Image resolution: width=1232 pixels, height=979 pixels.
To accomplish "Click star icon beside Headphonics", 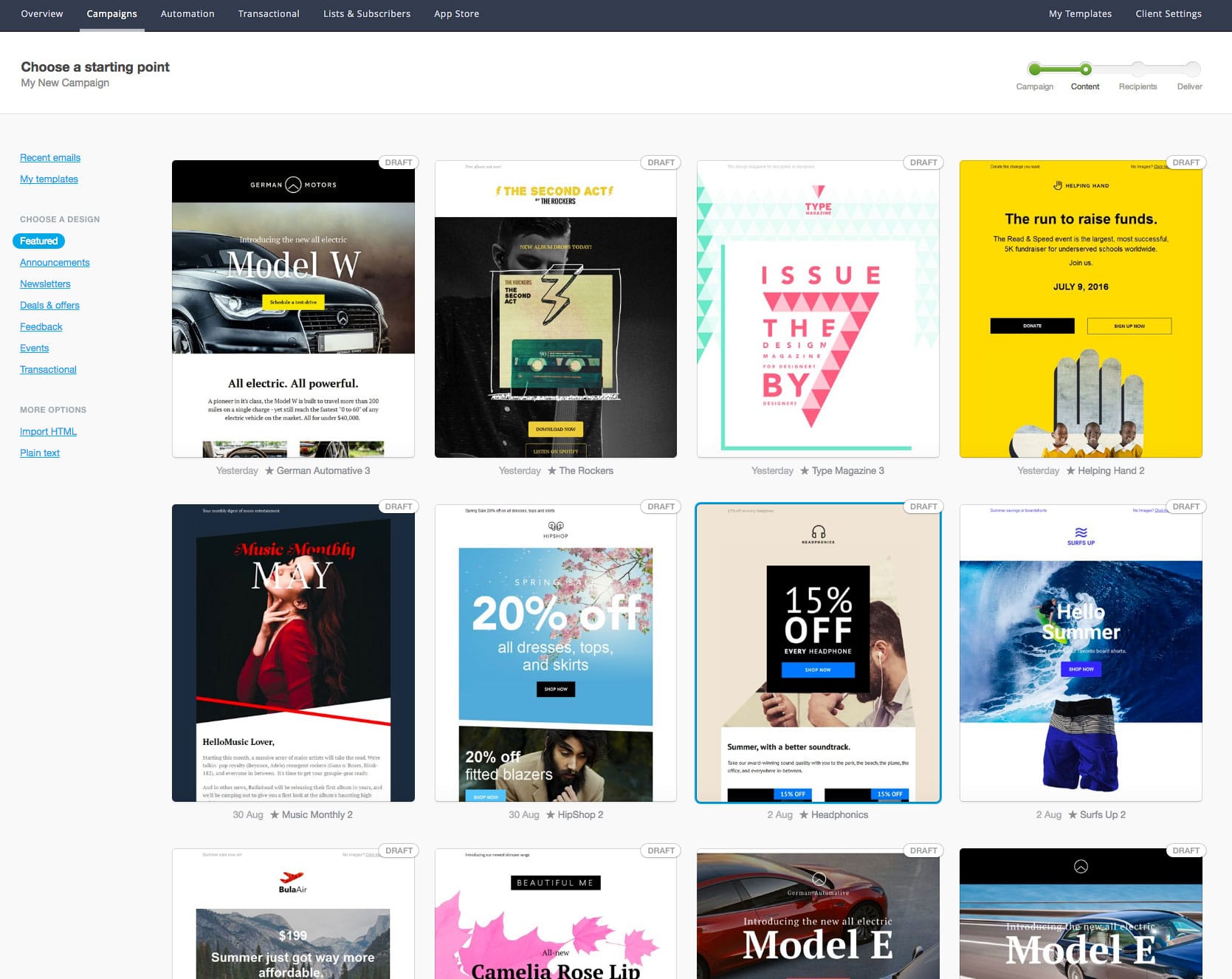I will tap(804, 814).
